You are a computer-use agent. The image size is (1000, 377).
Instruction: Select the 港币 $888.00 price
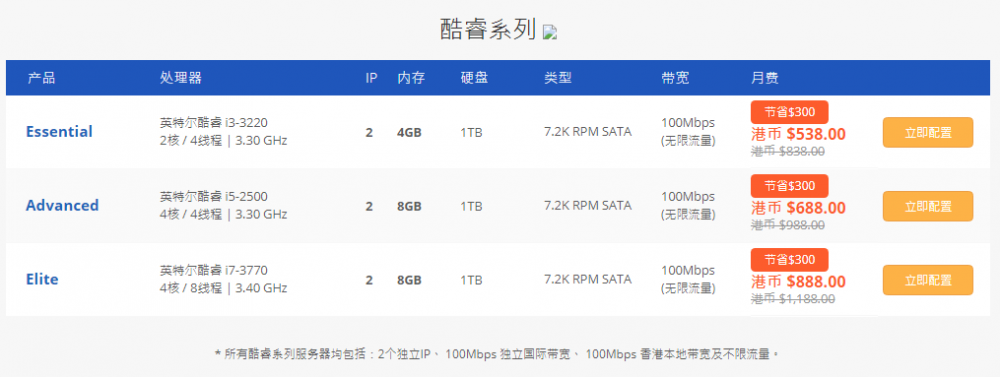click(x=798, y=282)
